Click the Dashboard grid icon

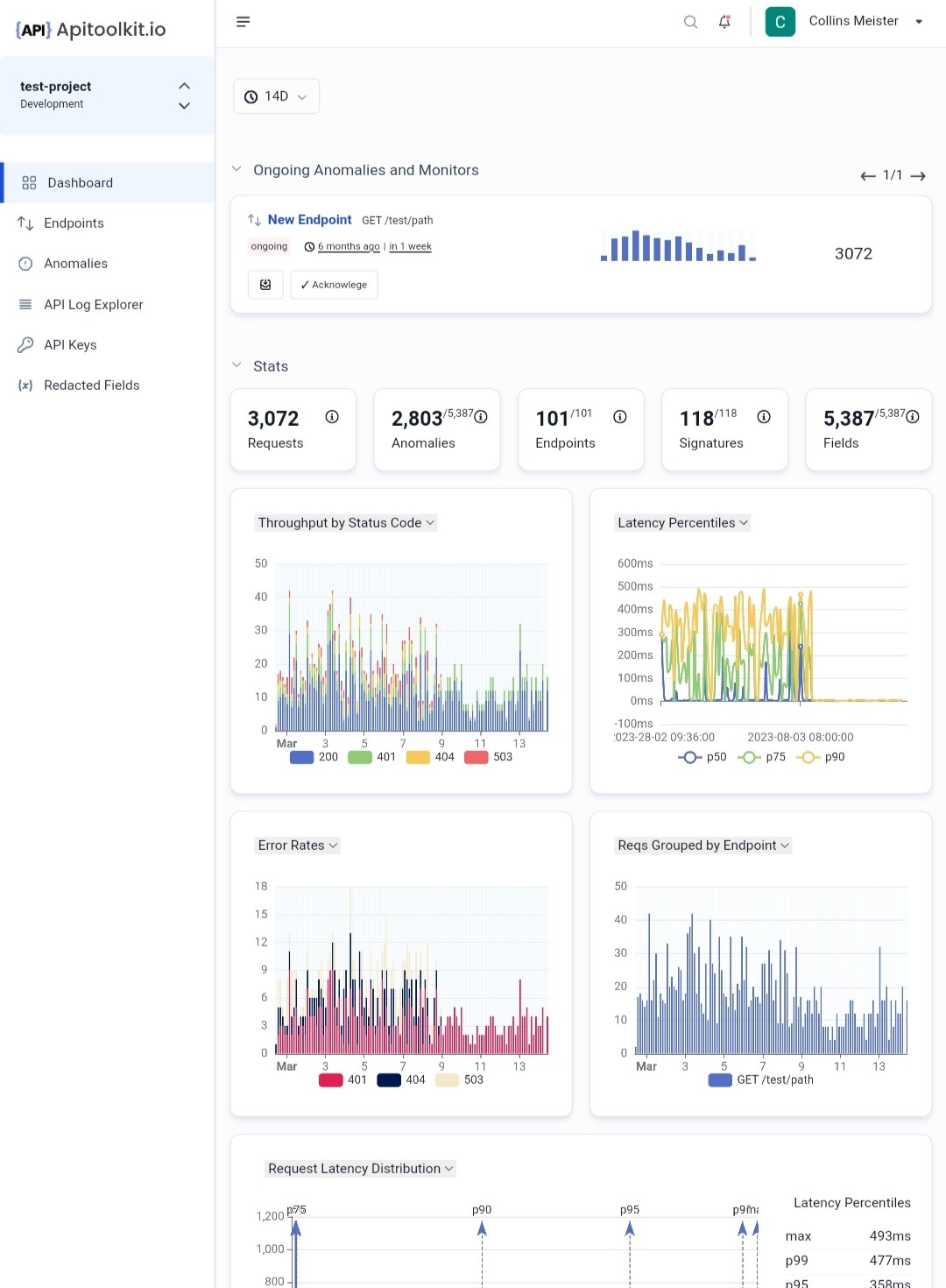29,183
